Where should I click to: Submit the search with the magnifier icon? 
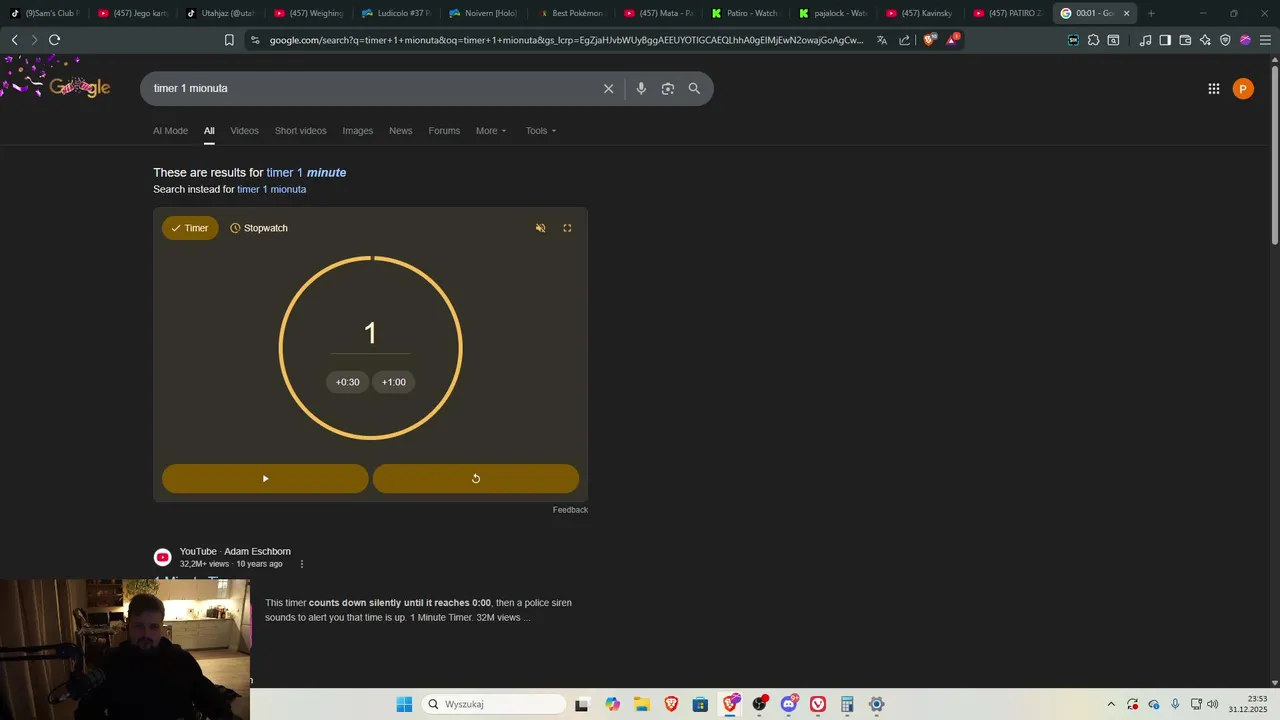click(694, 88)
